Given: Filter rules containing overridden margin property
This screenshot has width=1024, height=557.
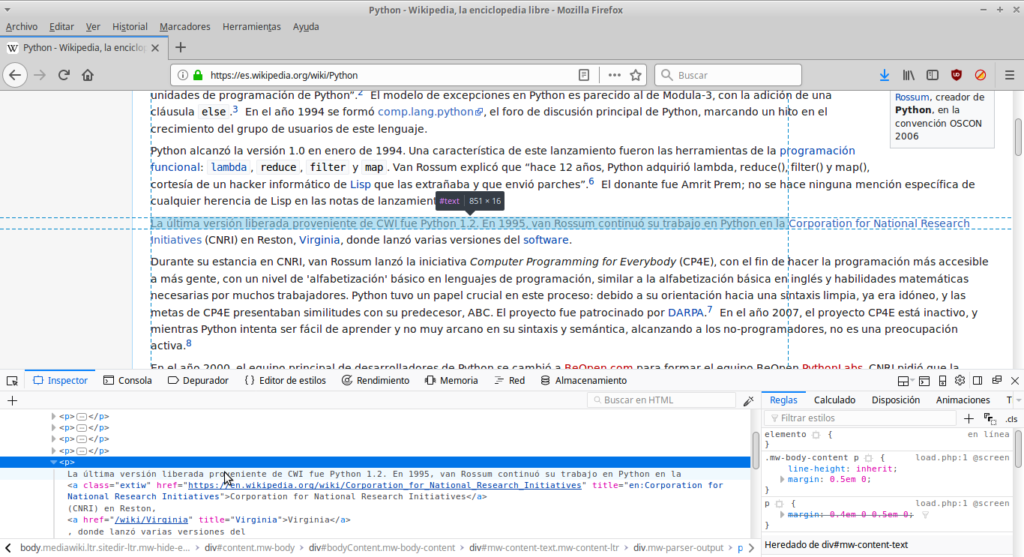Looking at the screenshot, I should pyautogui.click(x=925, y=515).
